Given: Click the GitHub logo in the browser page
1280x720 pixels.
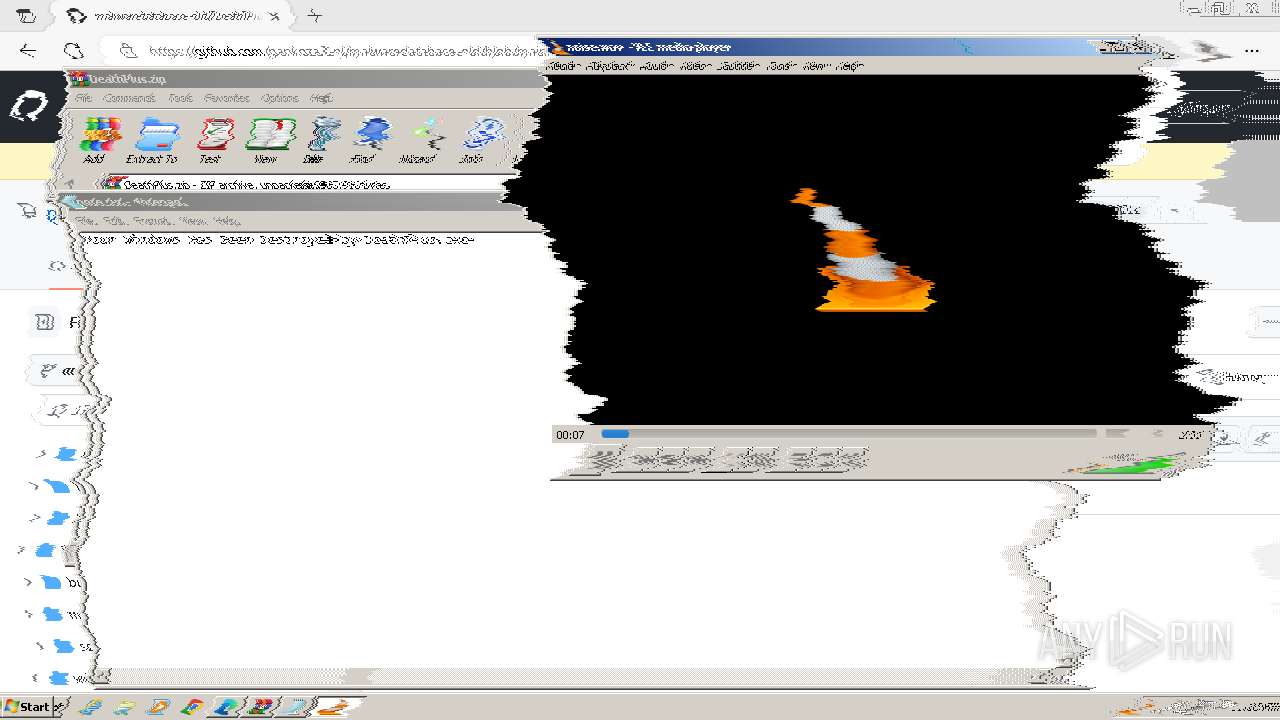Looking at the screenshot, I should (28, 106).
